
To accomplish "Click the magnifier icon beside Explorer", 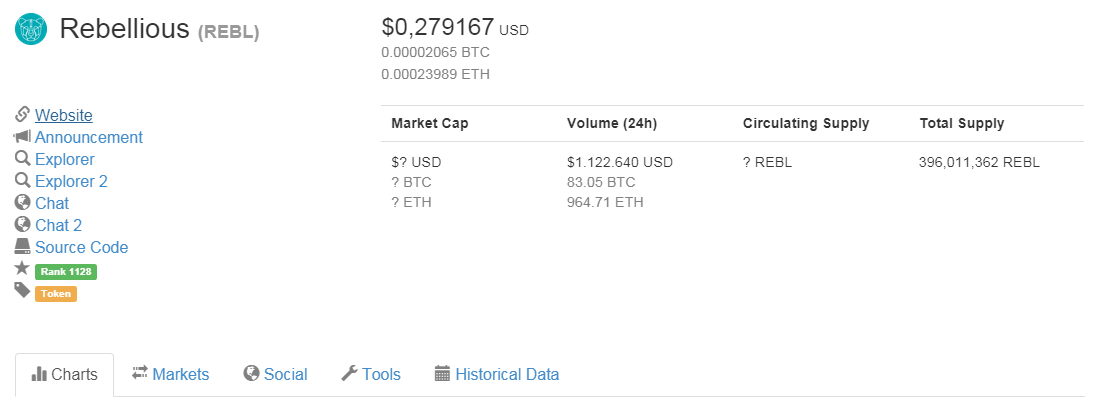I will click(x=22, y=159).
